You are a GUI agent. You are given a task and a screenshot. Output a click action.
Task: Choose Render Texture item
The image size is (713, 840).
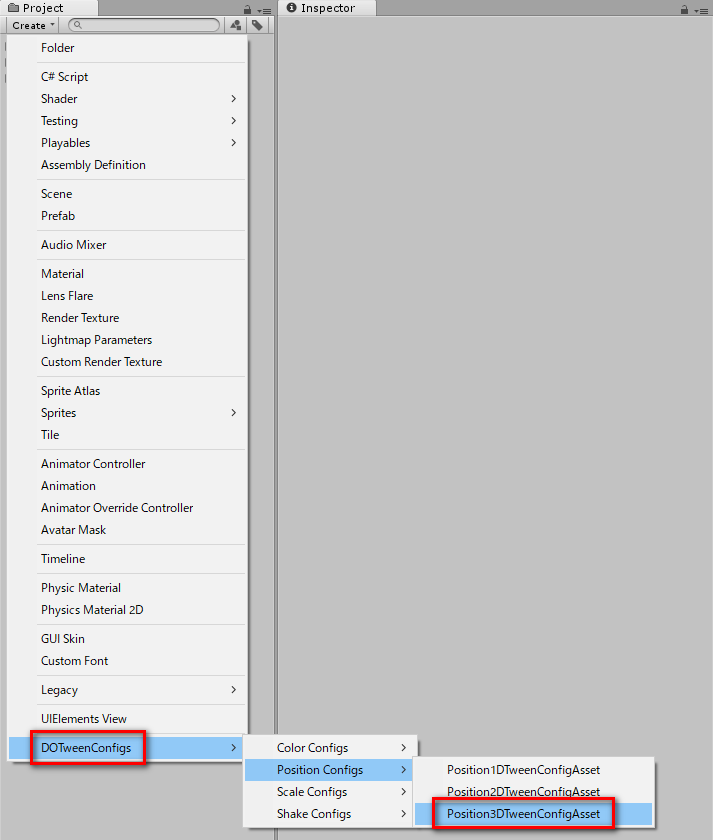(x=127, y=317)
